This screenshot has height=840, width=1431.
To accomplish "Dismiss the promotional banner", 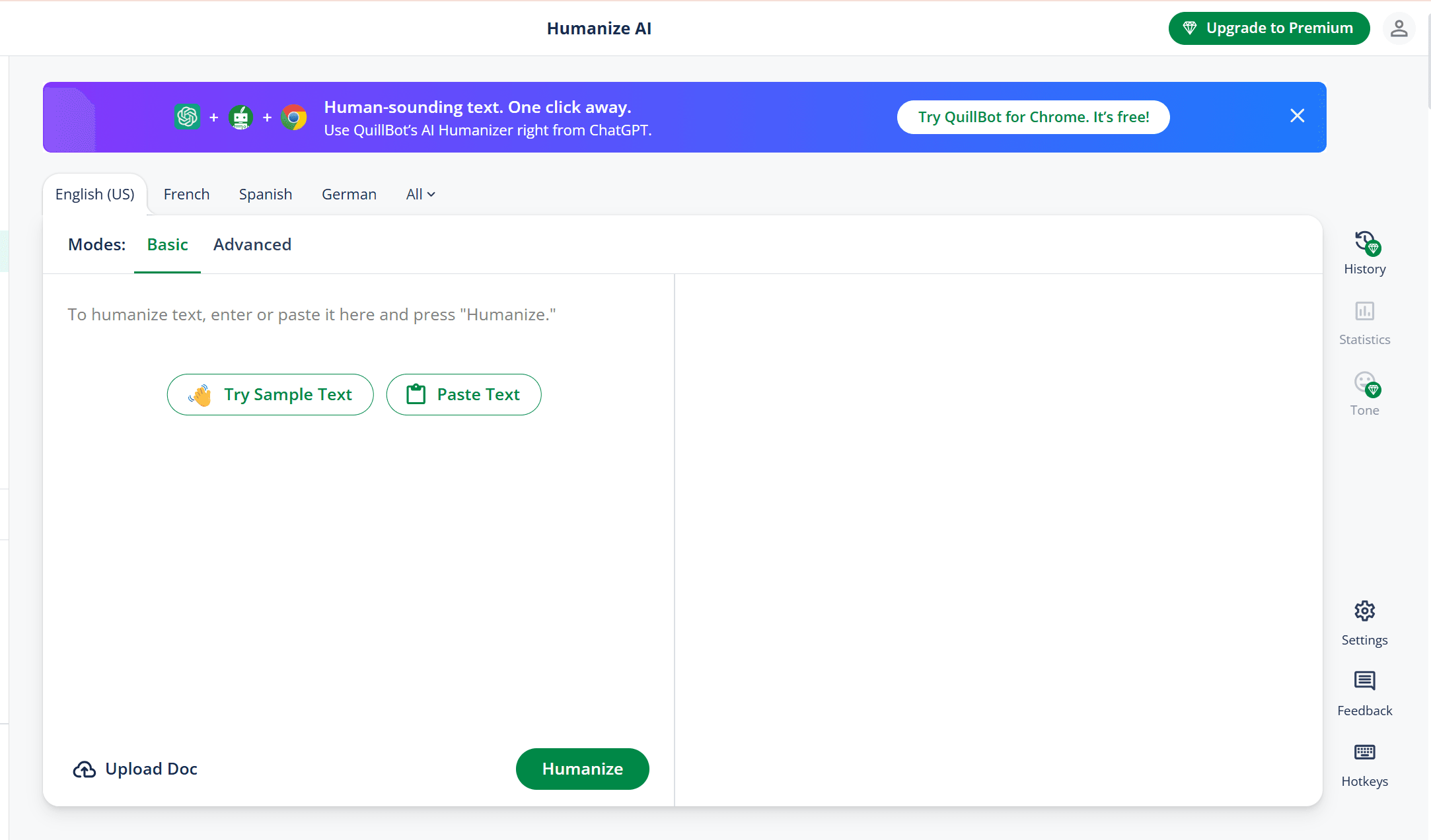I will (x=1297, y=116).
